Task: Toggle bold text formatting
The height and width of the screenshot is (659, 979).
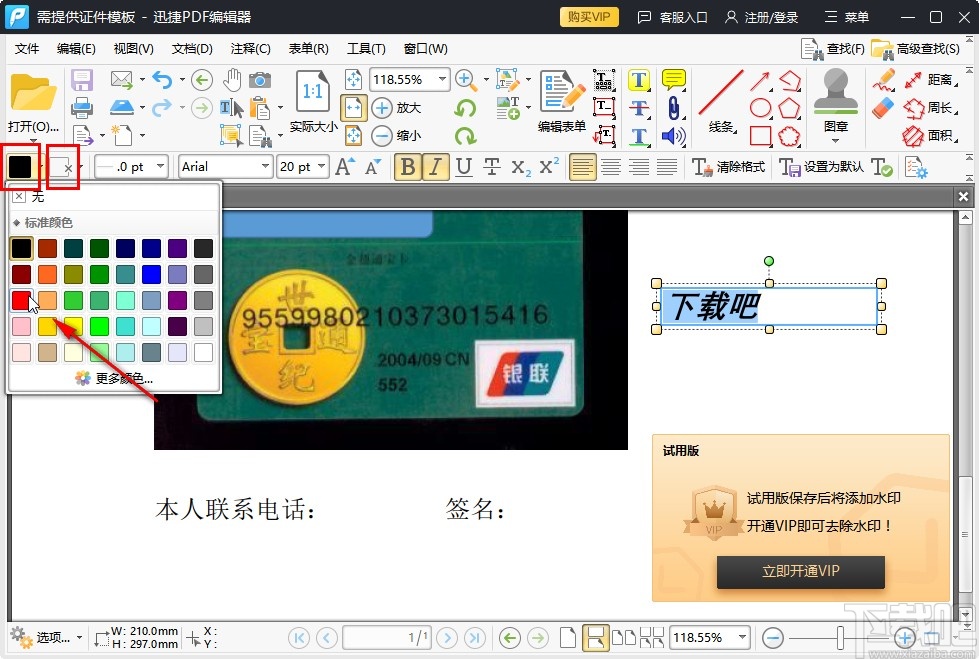Action: click(408, 167)
